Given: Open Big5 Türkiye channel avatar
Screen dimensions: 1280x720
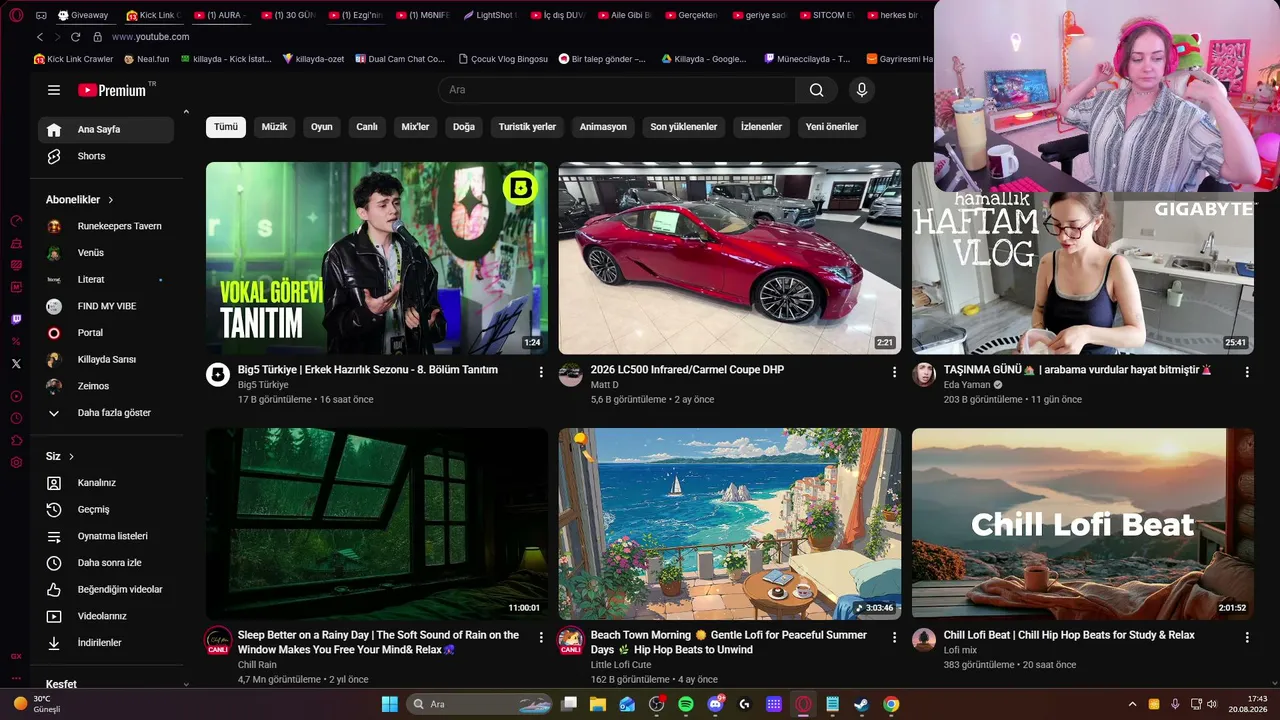Looking at the screenshot, I should (218, 375).
